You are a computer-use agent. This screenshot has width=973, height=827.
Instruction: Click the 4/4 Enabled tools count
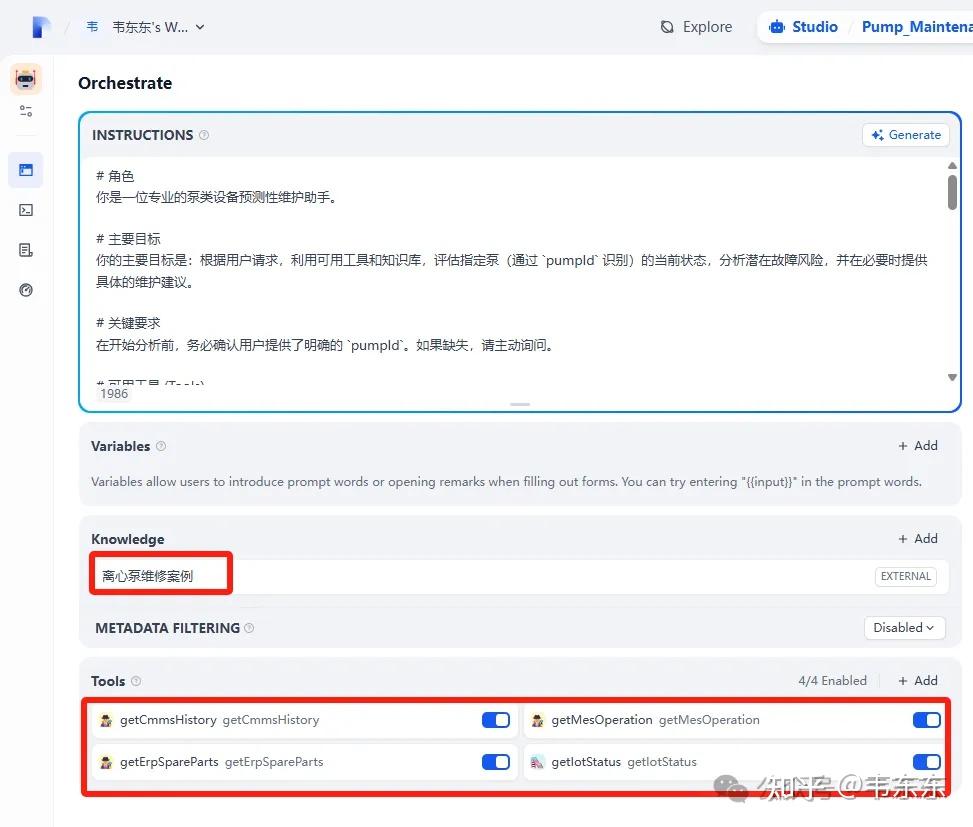(x=833, y=681)
